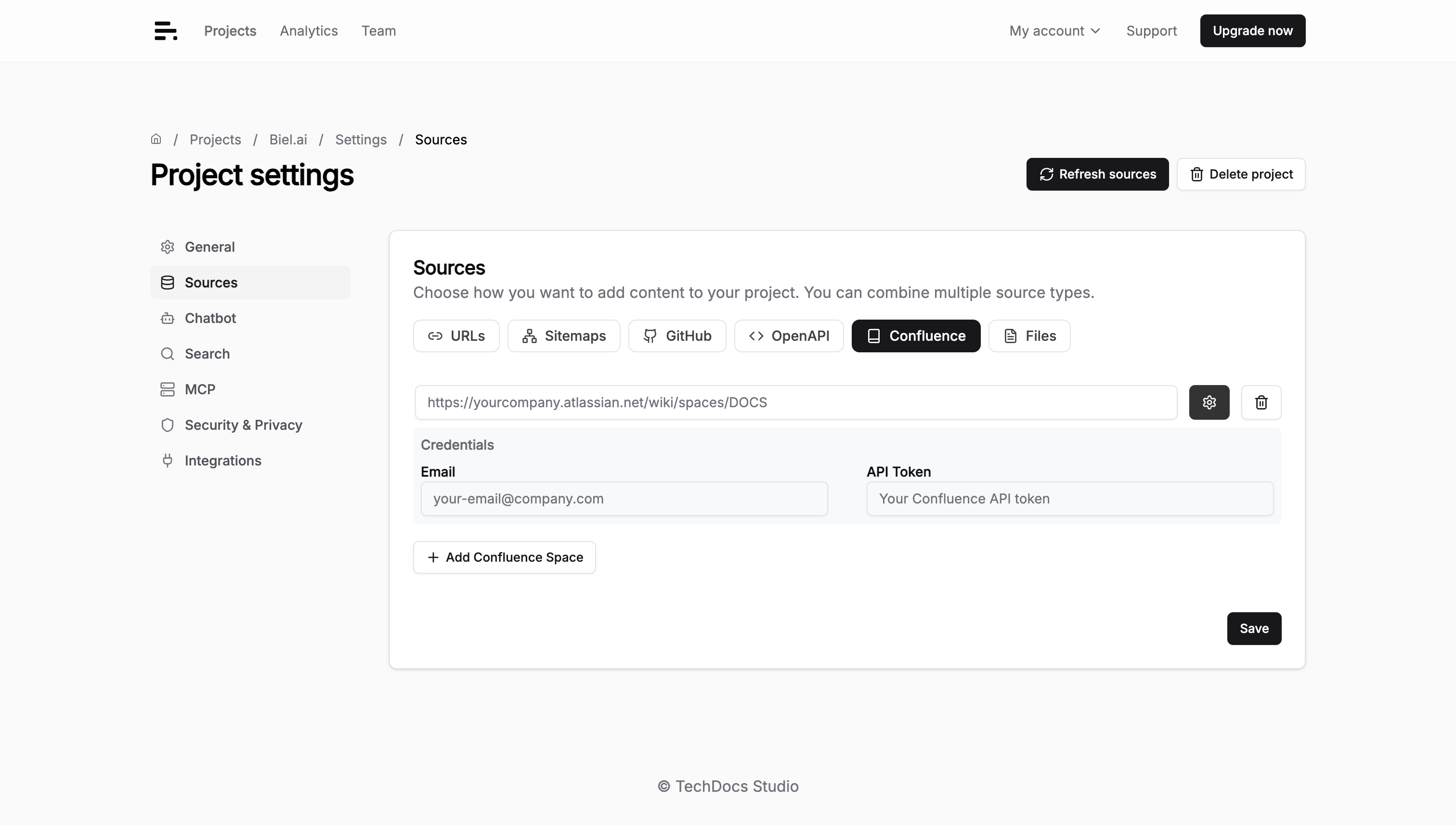Open Search settings in sidebar
This screenshot has height=825, width=1456.
point(250,354)
